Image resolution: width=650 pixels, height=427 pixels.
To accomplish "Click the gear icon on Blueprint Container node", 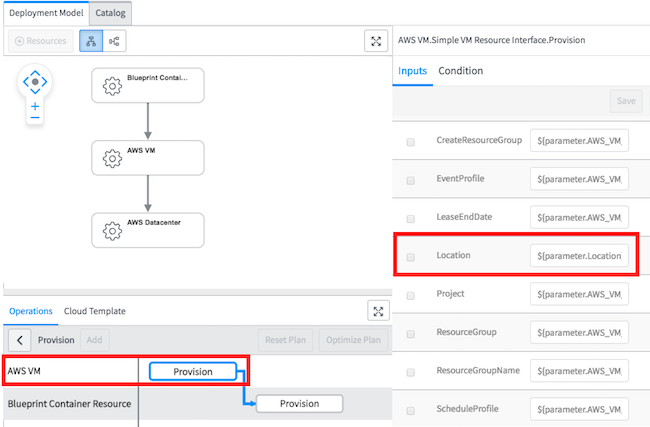I will point(112,86).
